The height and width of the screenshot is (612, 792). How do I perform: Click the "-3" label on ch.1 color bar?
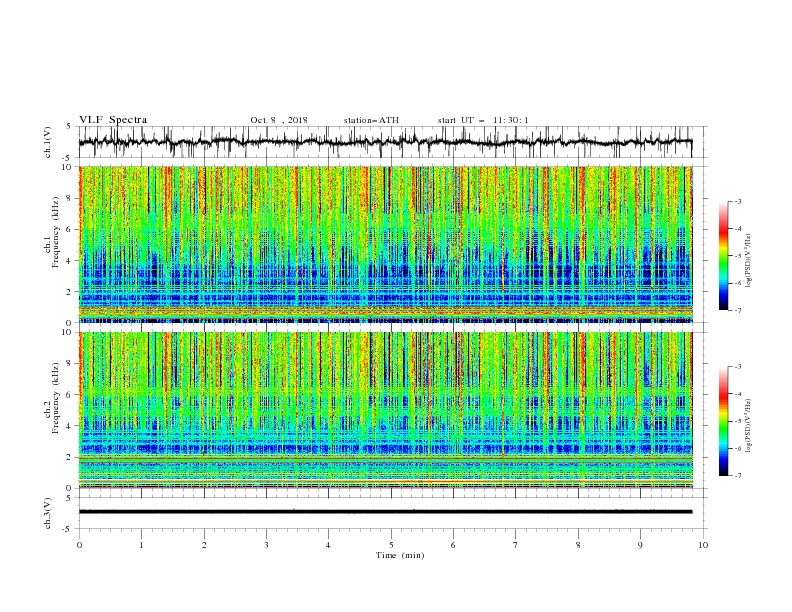point(737,201)
